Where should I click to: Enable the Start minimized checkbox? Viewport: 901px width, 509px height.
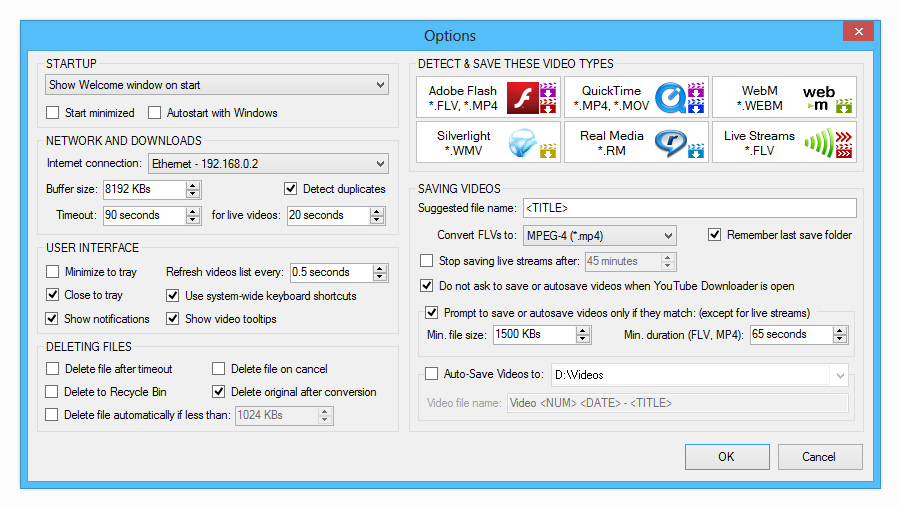(x=53, y=113)
